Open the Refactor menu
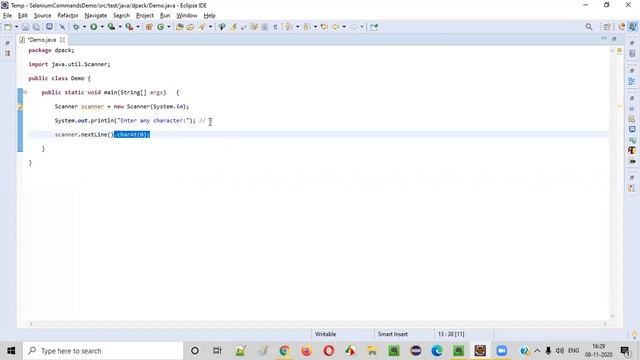This screenshot has width=640, height=360. [x=68, y=16]
